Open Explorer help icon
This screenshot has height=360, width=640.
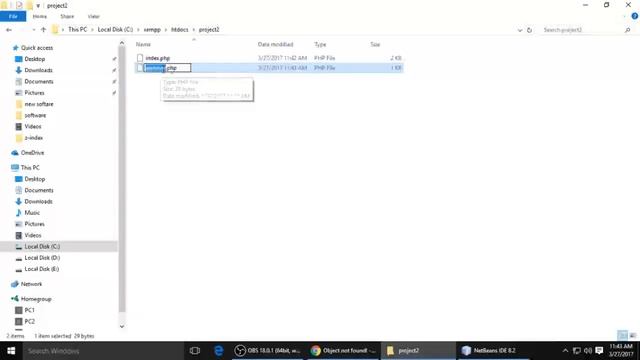(635, 16)
